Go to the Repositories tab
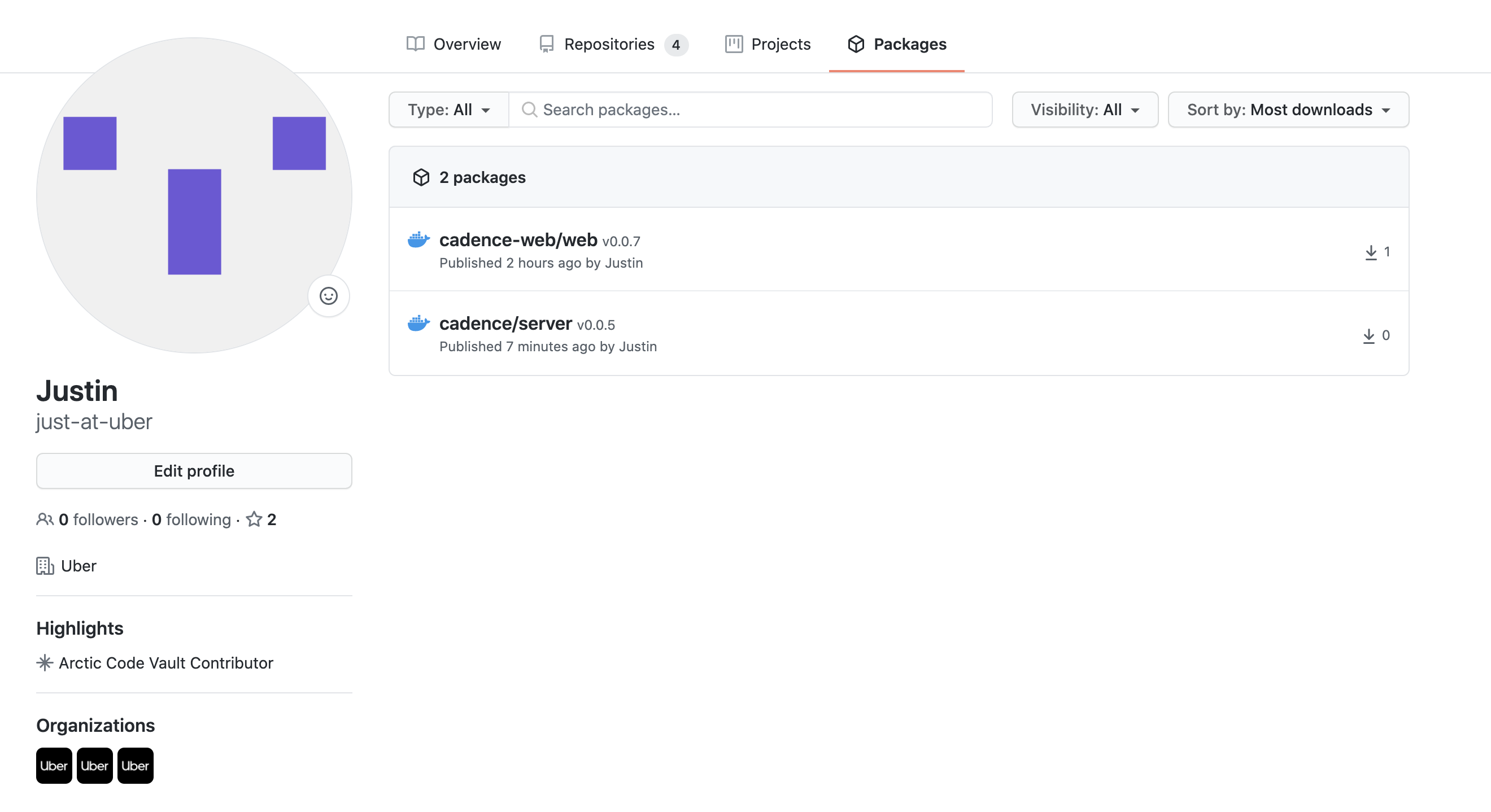 coord(612,44)
